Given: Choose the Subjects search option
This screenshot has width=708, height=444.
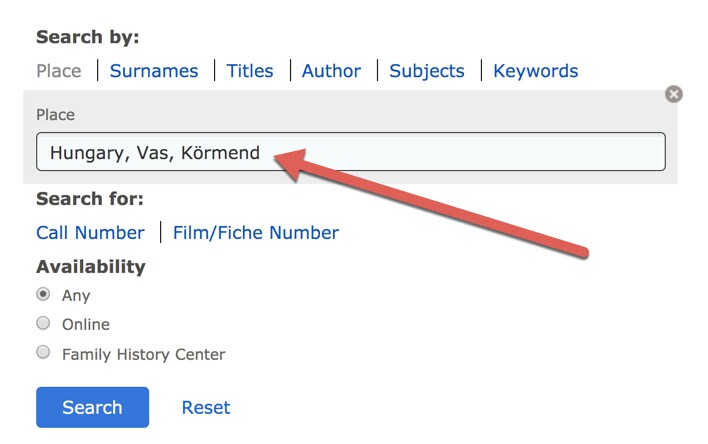Looking at the screenshot, I should (x=427, y=71).
